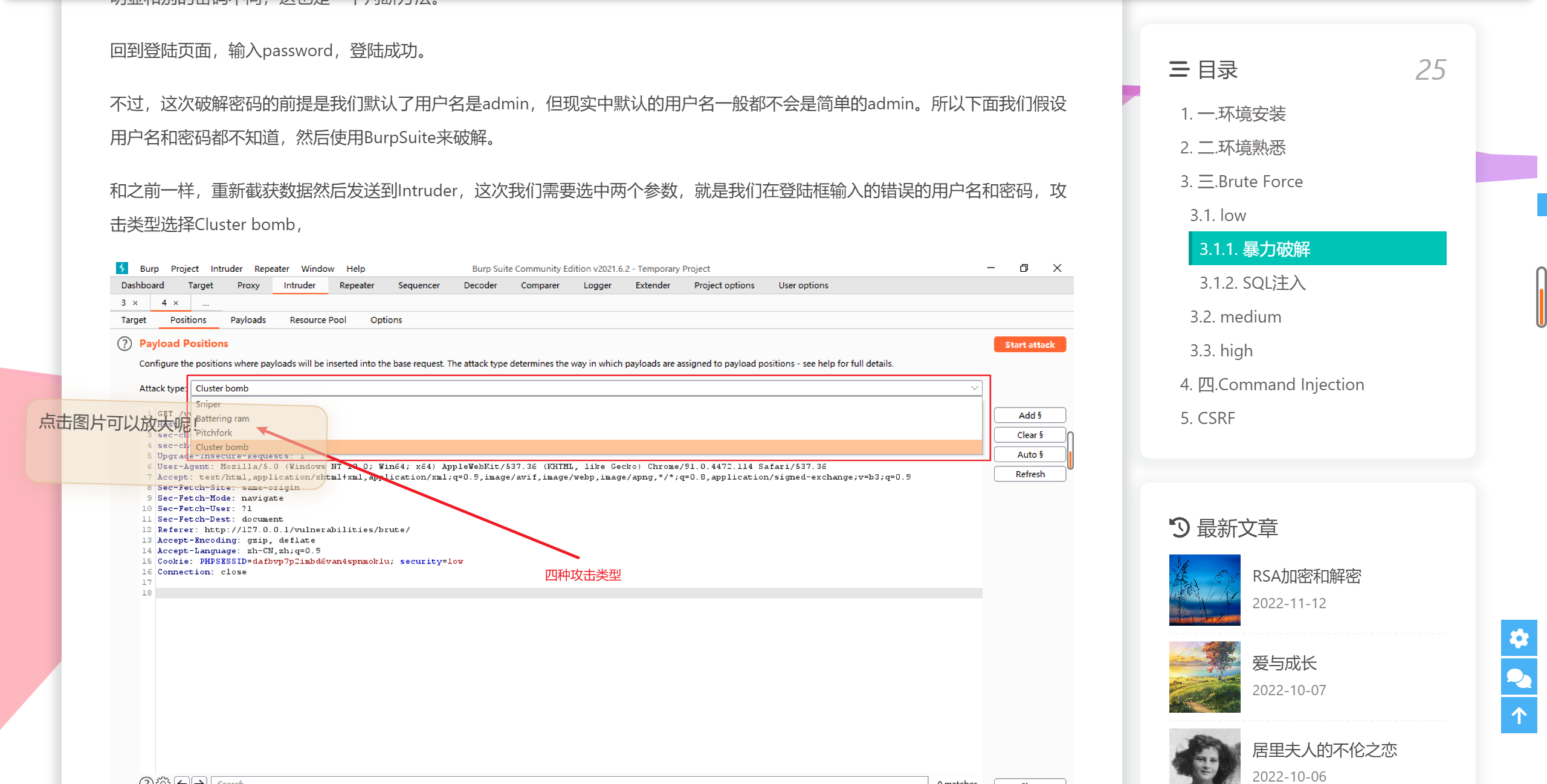1547x784 pixels.
Task: Go to 4. 四.Command Injection
Action: (x=1272, y=384)
